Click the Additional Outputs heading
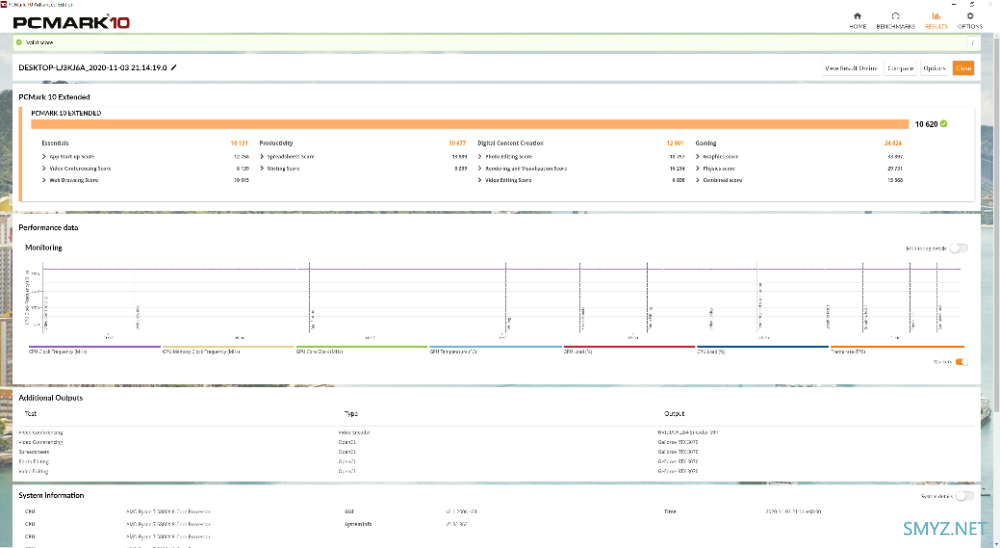The height and width of the screenshot is (548, 1000). point(50,398)
